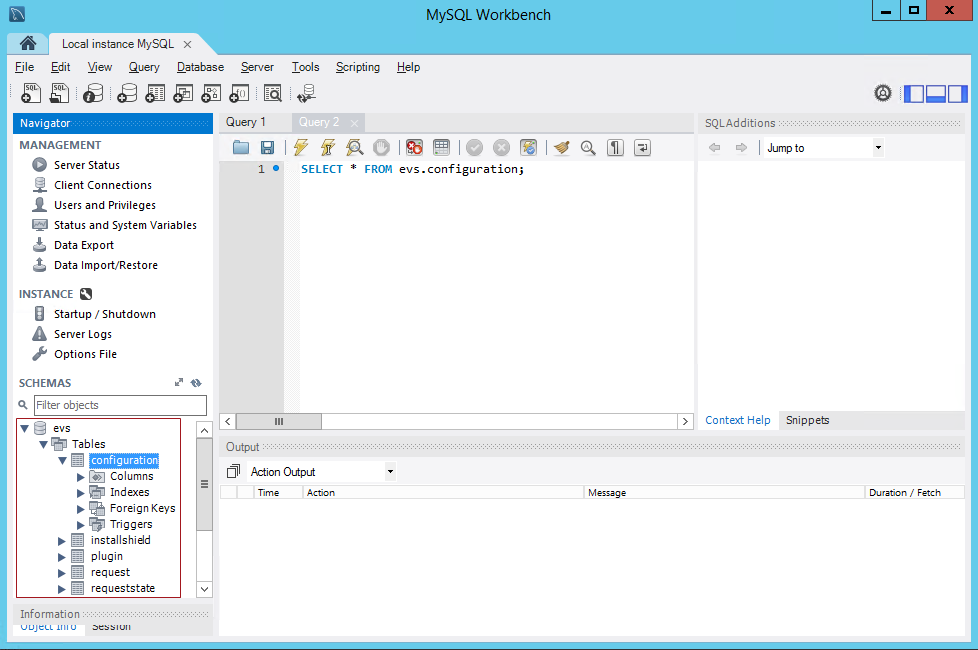The width and height of the screenshot is (978, 650).
Task: Run EXPLAIN on the current statement
Action: click(354, 147)
